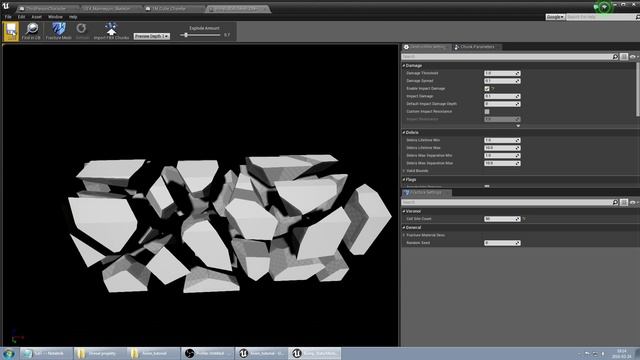
Task: Click the Impact Damage value field
Action: pos(502,96)
